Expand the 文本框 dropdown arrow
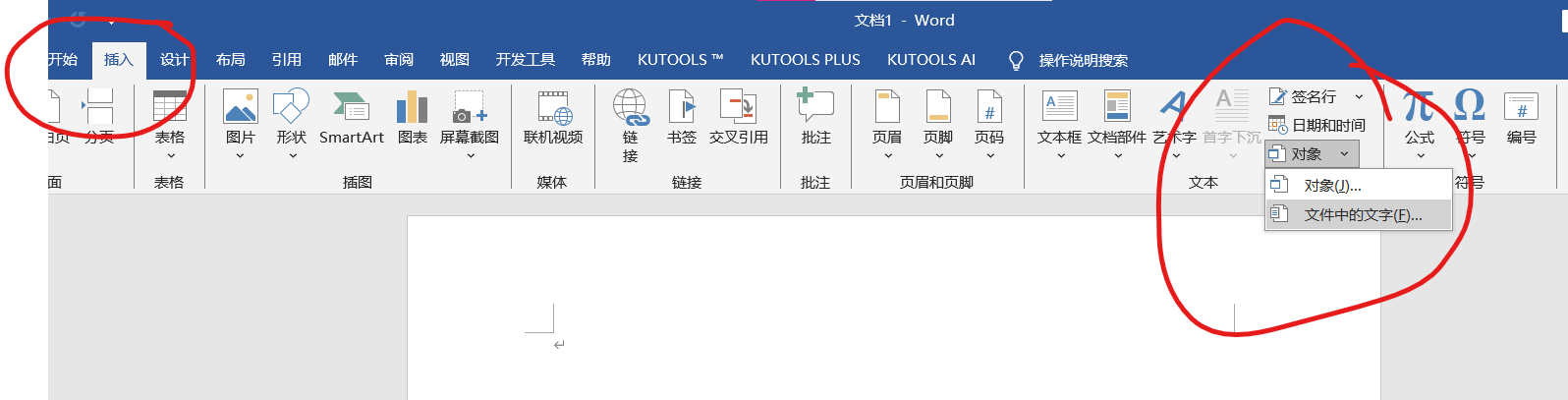This screenshot has height=400, width=1568. pos(1061,155)
